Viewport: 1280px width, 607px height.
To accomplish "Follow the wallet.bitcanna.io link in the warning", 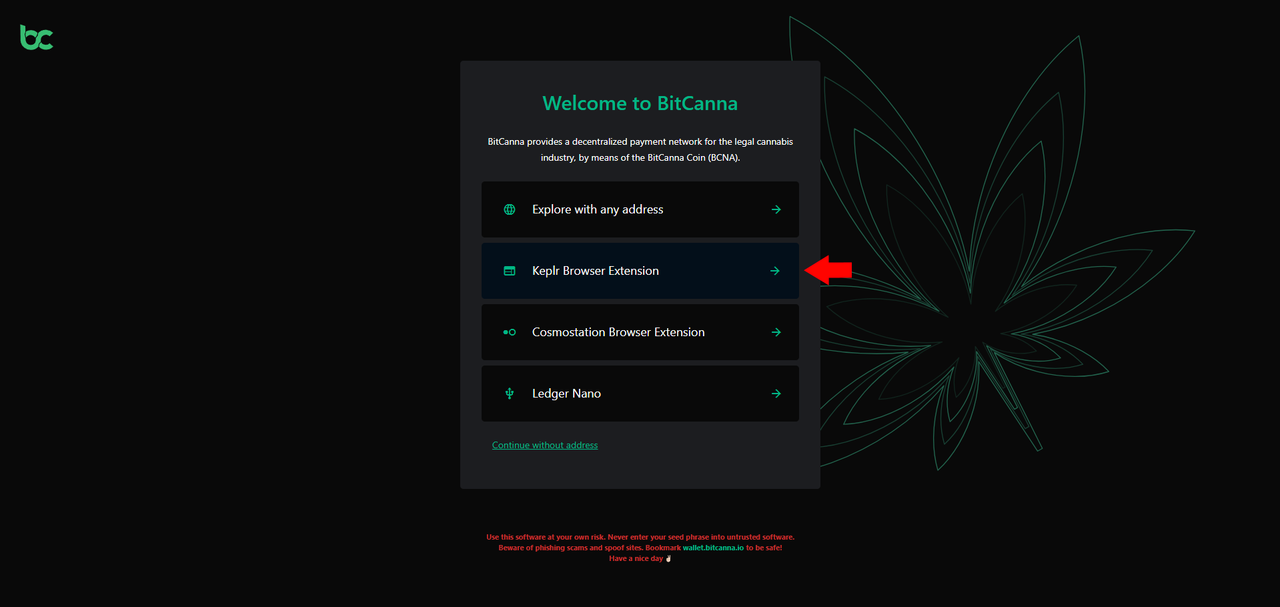I will pos(713,548).
